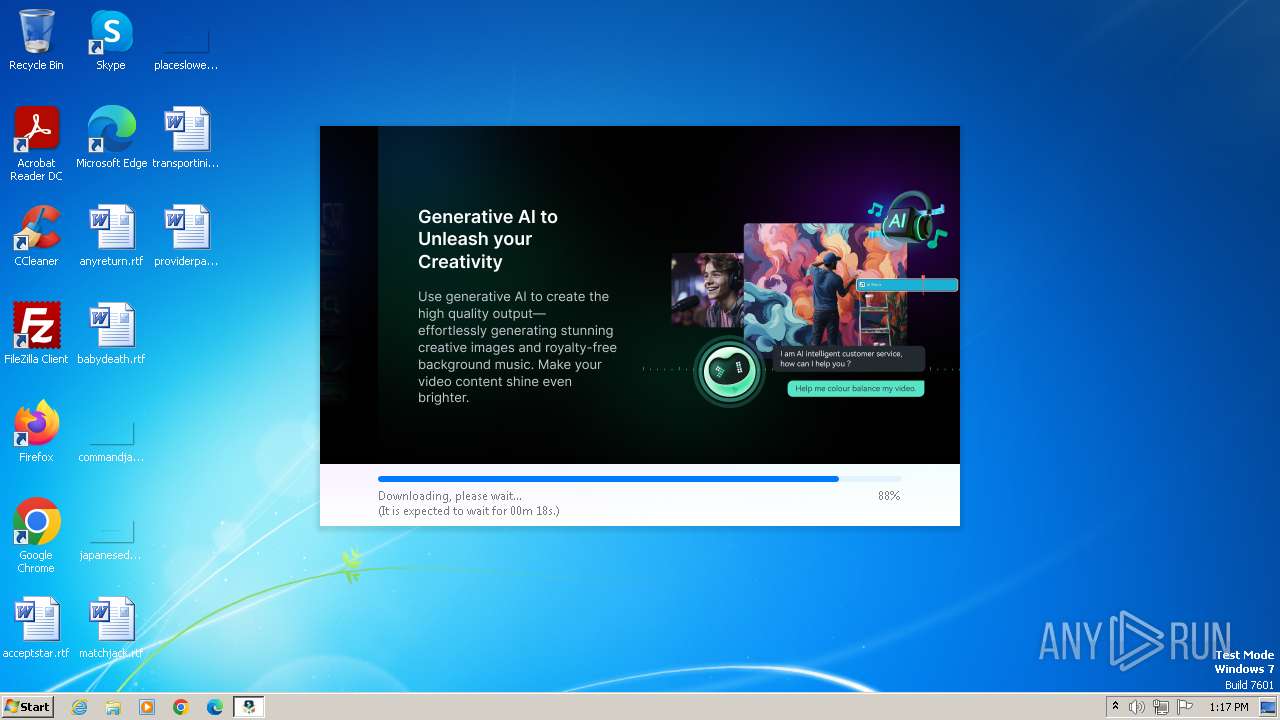Click the 'I am AI intelligent customer service' bubble
The width and height of the screenshot is (1280, 720).
[850, 359]
